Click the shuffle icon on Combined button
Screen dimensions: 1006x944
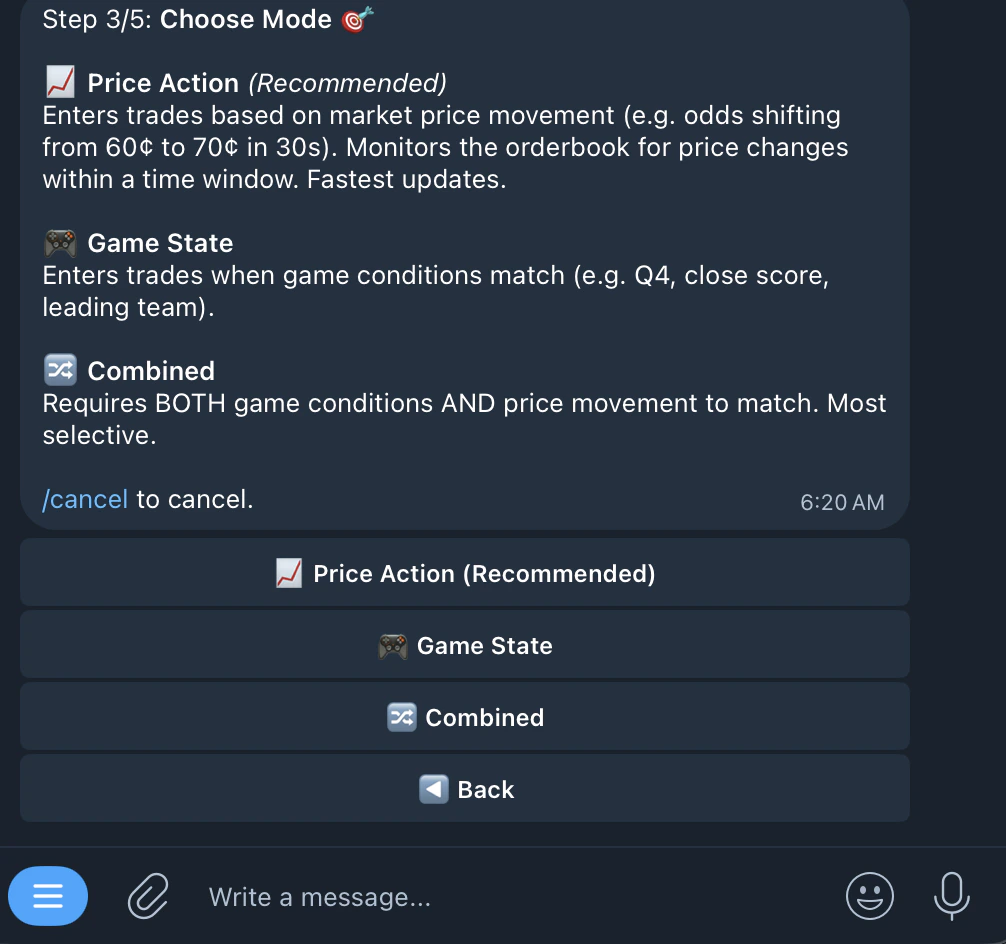tap(401, 717)
